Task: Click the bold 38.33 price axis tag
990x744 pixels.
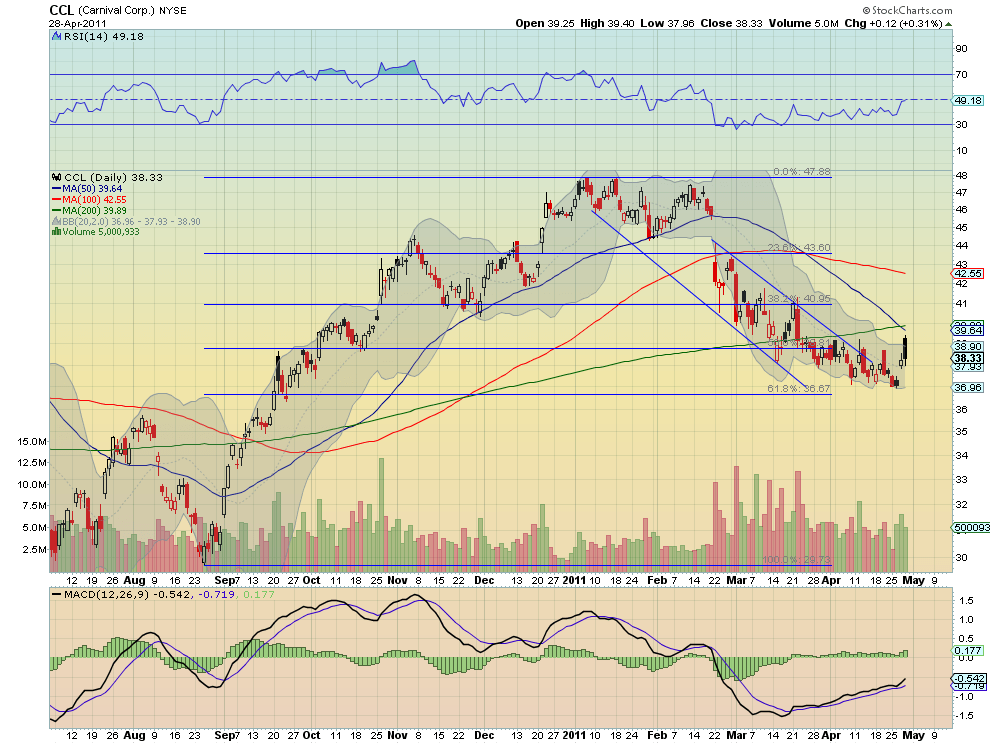Action: coord(968,358)
